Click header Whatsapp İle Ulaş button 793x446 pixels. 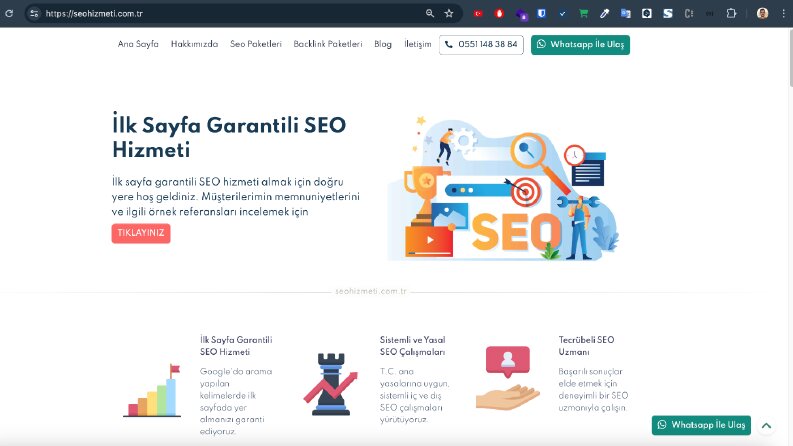(x=580, y=44)
